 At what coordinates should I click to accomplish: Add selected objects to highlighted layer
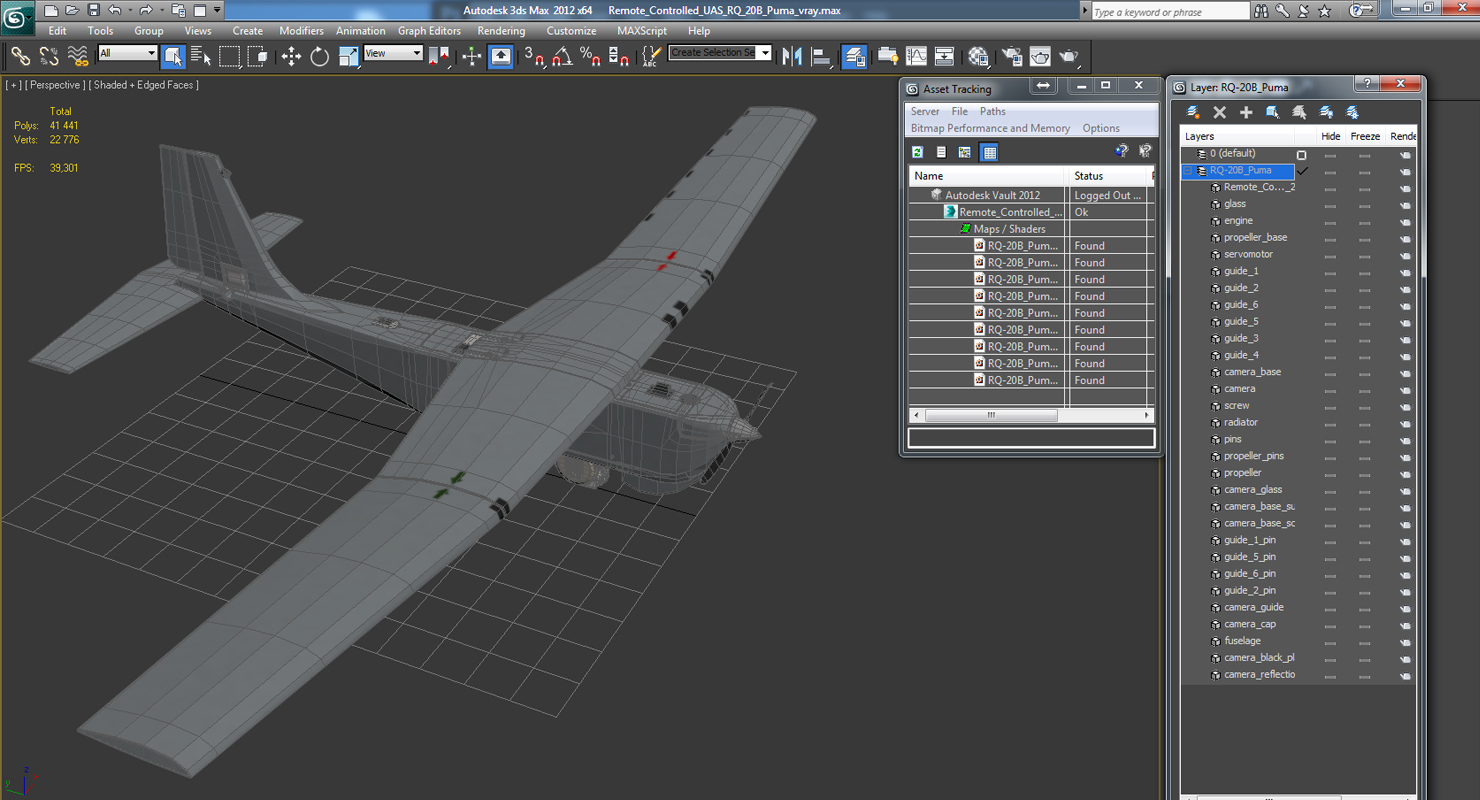(x=1246, y=113)
